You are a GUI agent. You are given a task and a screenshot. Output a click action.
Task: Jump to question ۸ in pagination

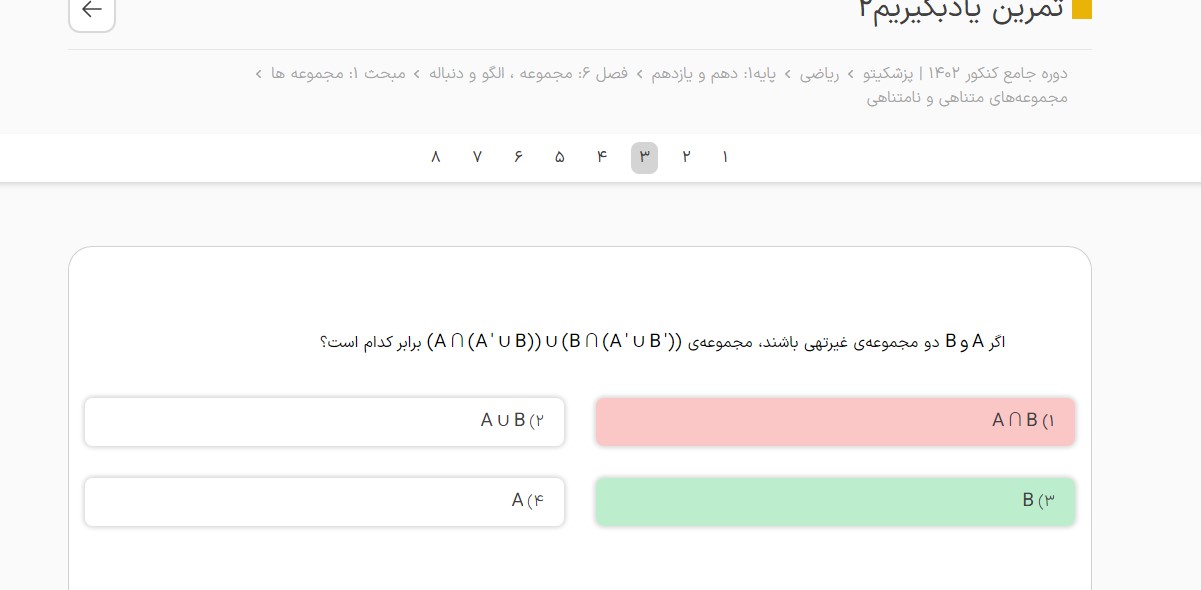(435, 157)
